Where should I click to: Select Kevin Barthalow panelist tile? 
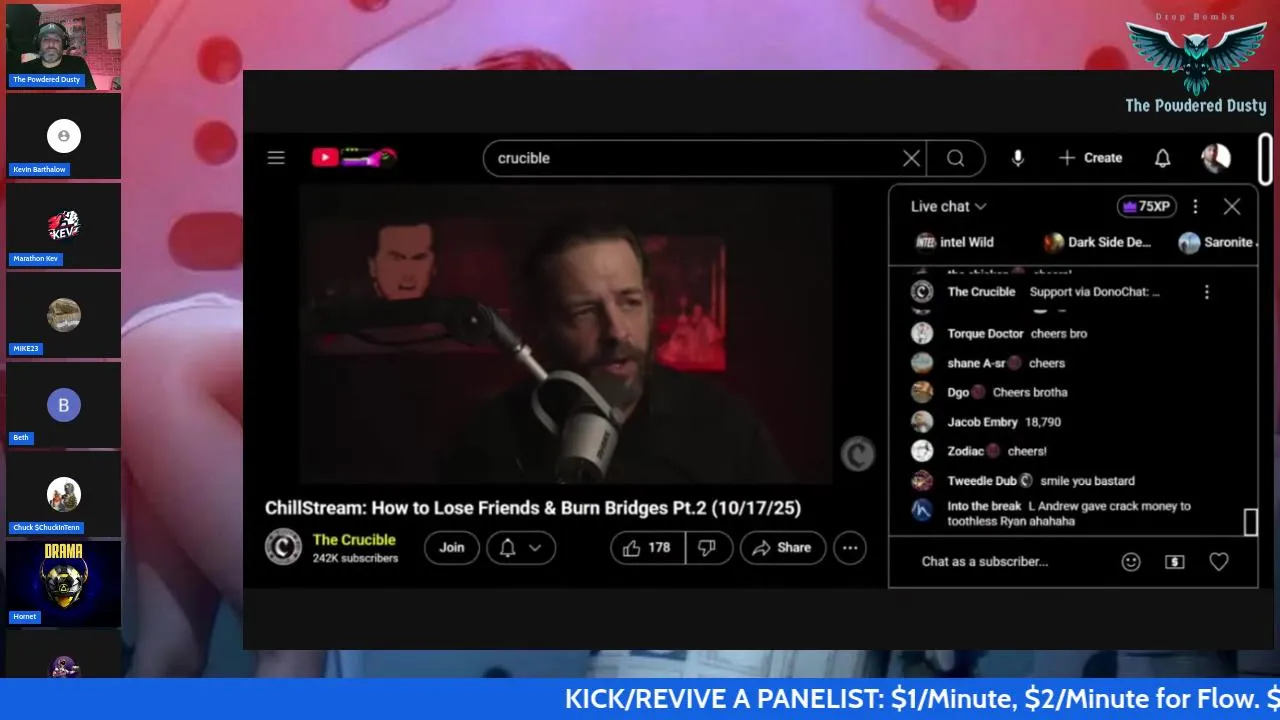[63, 136]
